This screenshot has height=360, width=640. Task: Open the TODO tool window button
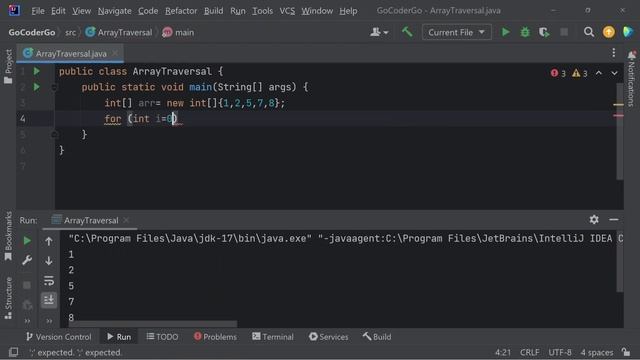162,337
